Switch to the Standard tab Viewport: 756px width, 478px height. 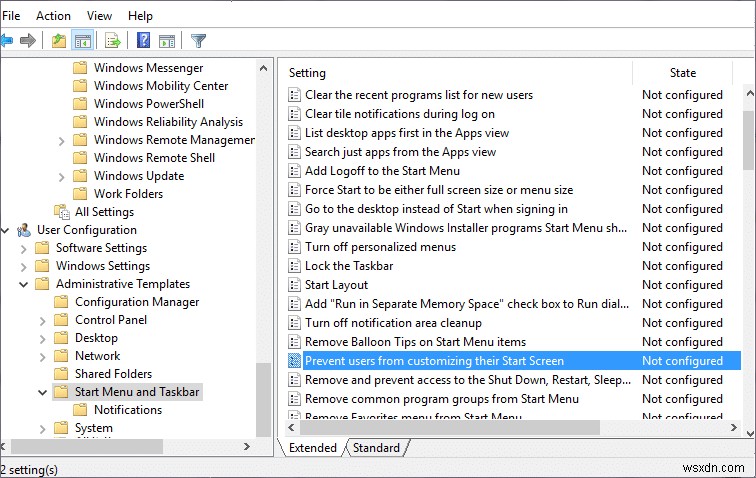pos(376,448)
